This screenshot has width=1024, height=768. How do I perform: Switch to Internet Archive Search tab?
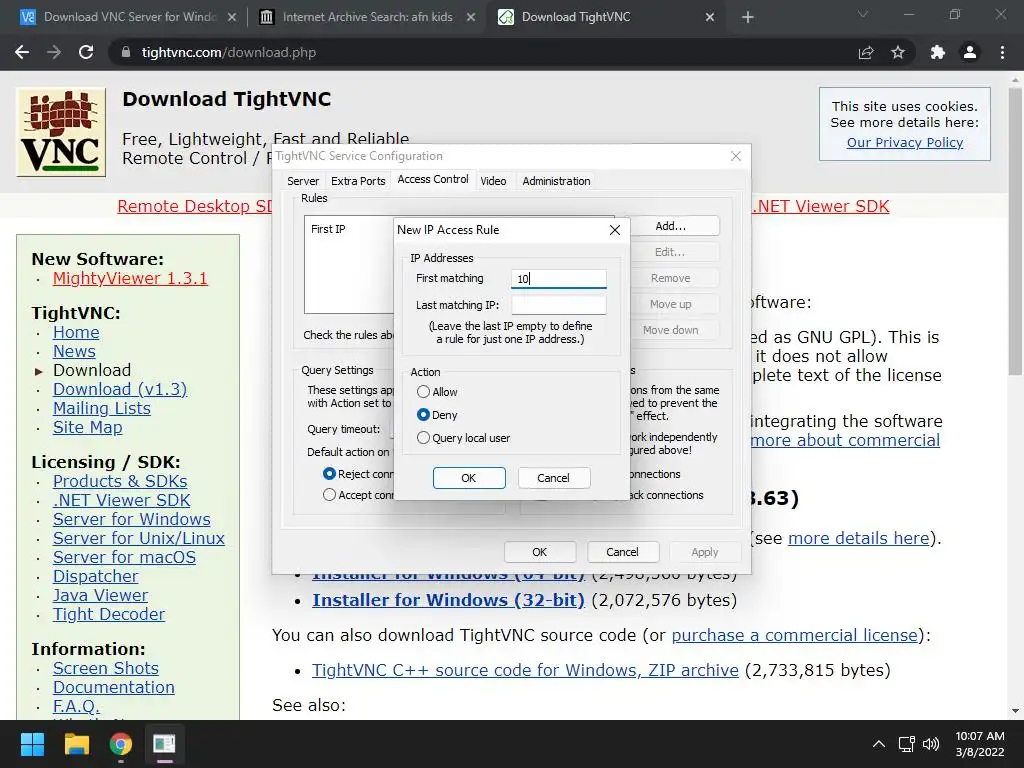[x=366, y=17]
